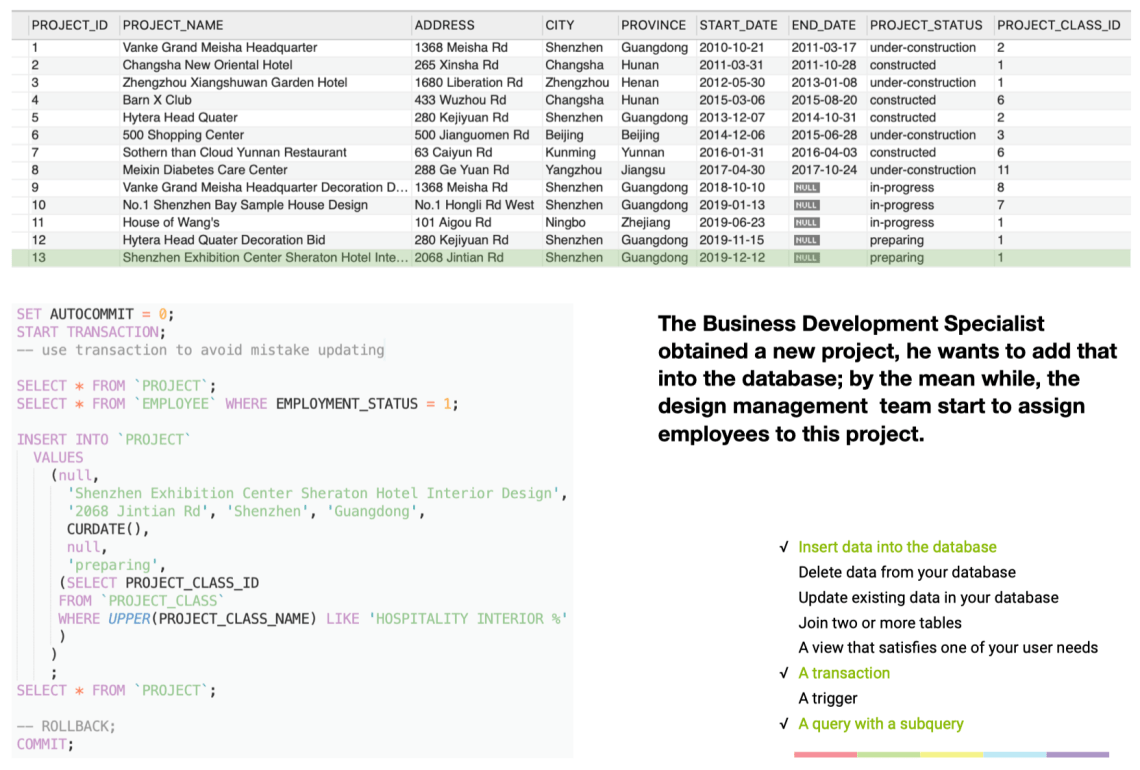The height and width of the screenshot is (770, 1140).
Task: Click the pink segment of the color bar
Action: click(826, 754)
